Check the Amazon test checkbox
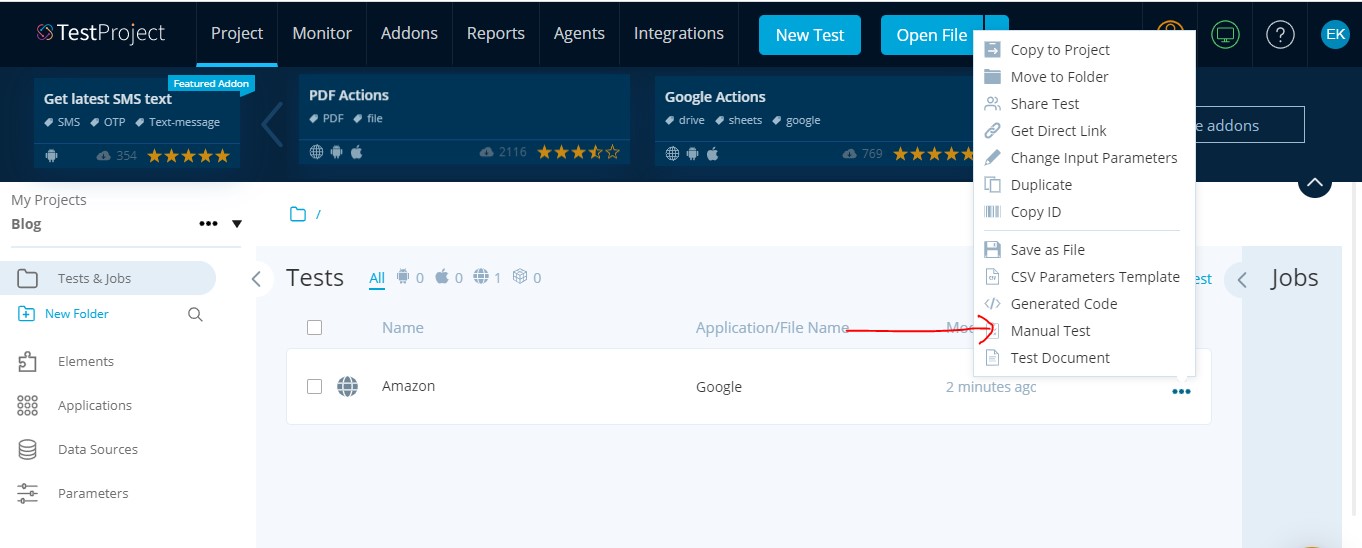The image size is (1362, 548). point(314,387)
